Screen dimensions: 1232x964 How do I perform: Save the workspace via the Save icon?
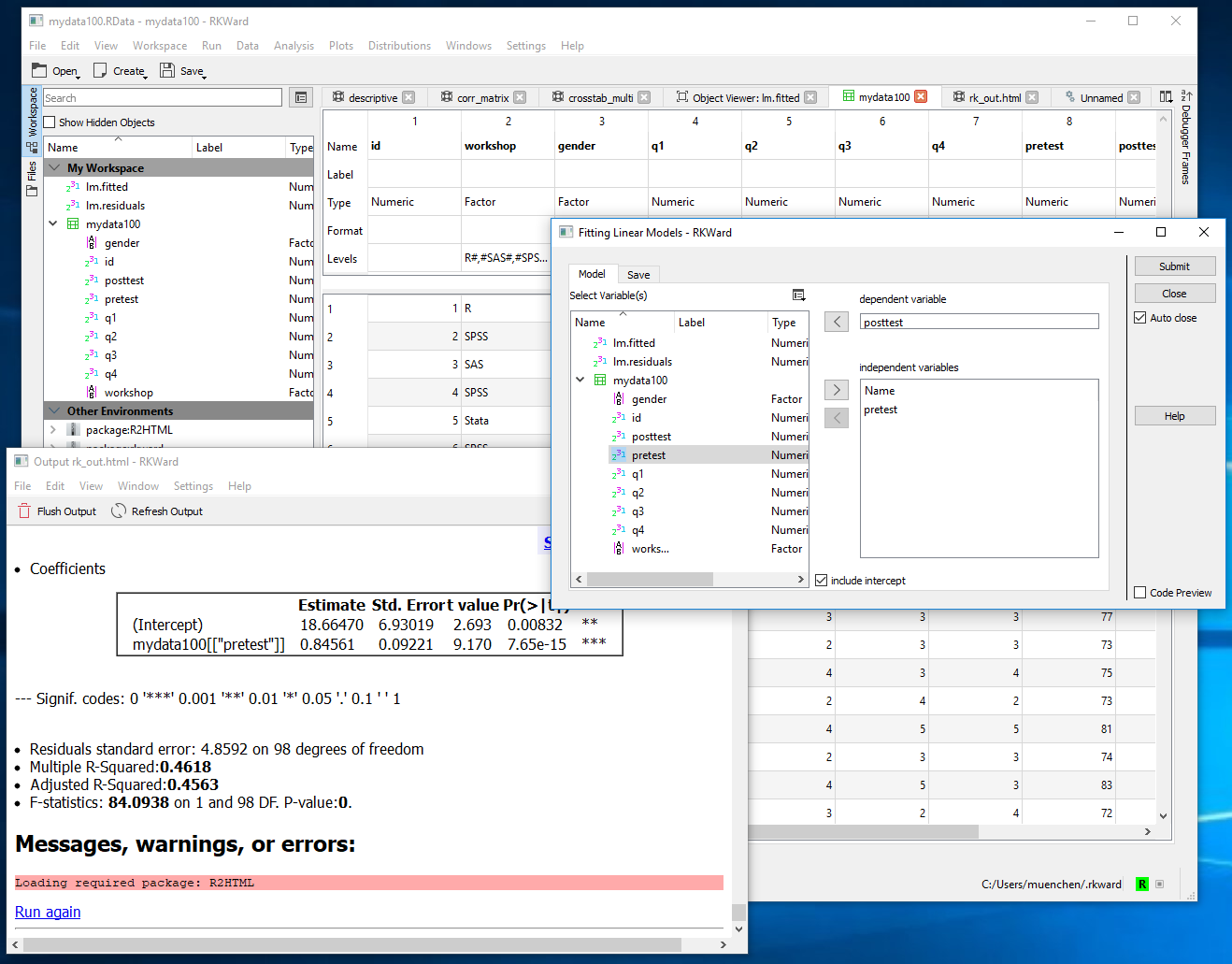181,70
